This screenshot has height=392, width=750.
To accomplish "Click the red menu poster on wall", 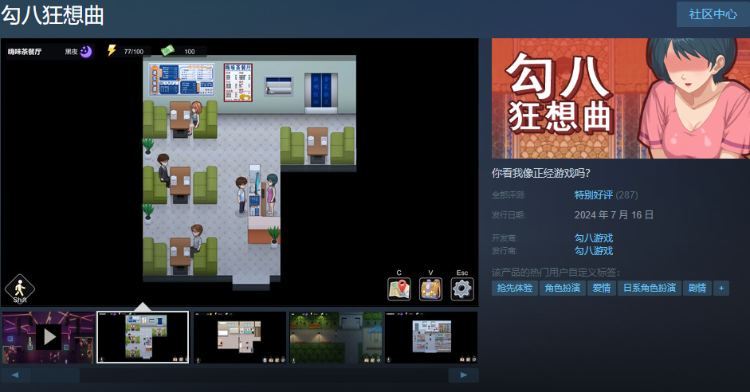I will point(238,82).
